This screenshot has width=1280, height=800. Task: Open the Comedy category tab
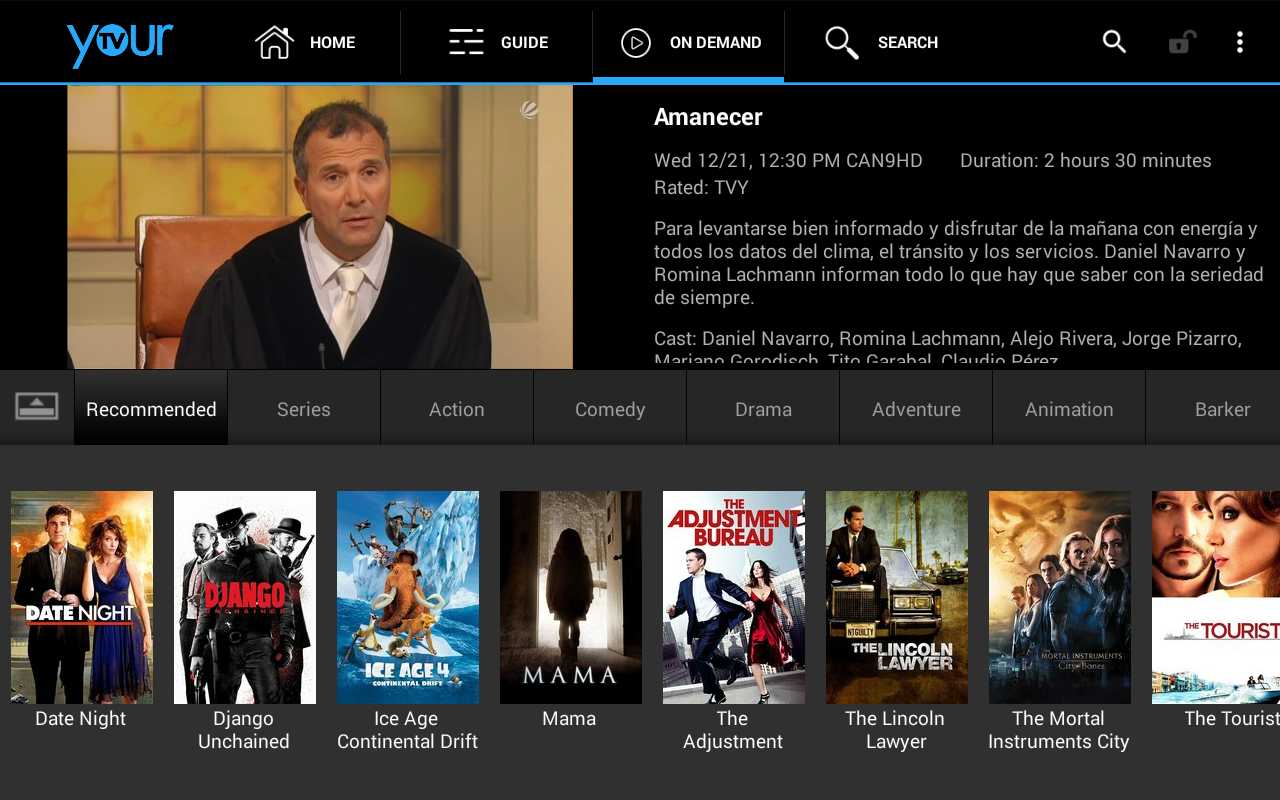coord(610,408)
